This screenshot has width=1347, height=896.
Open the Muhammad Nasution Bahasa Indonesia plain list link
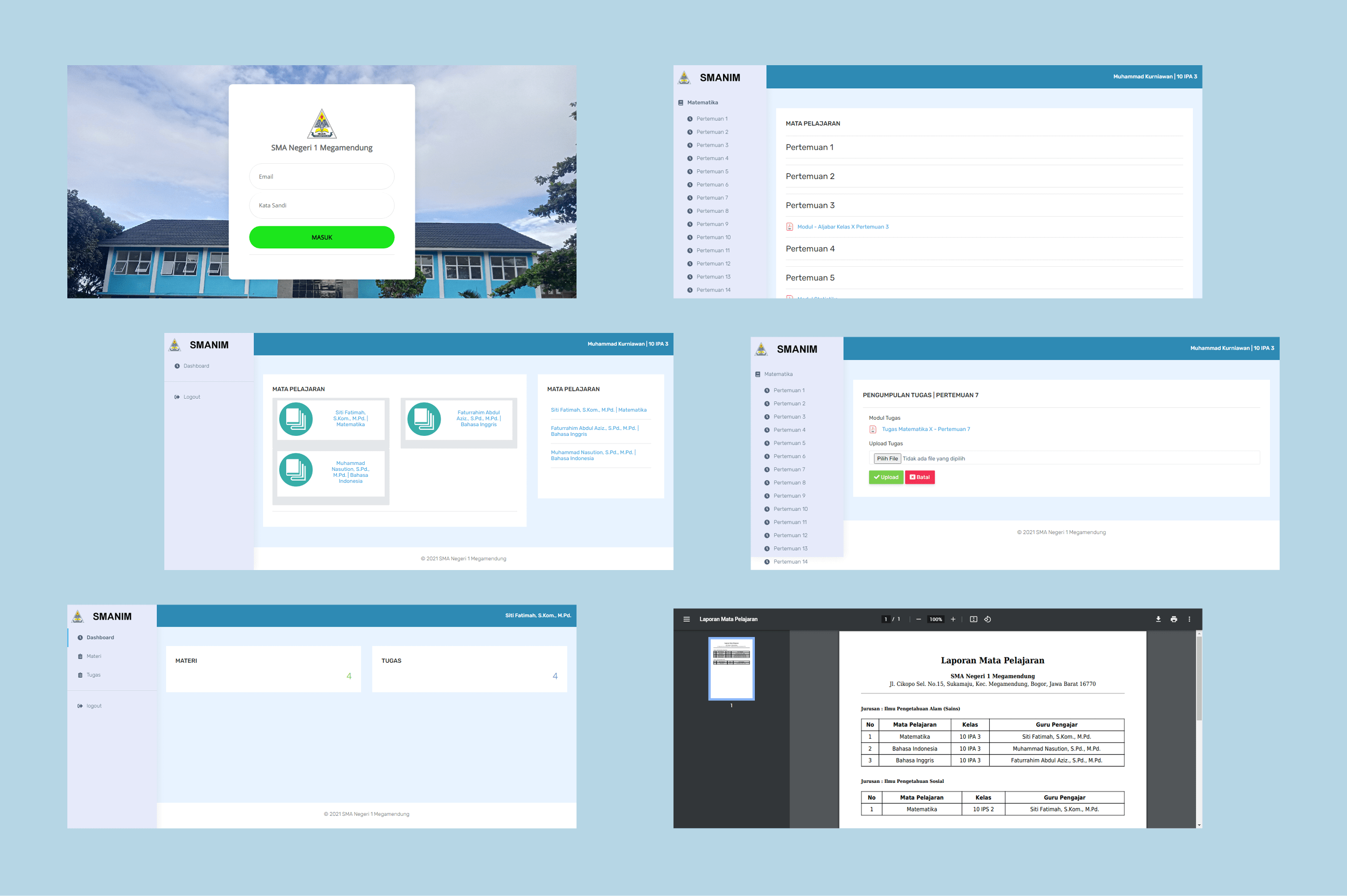[593, 455]
